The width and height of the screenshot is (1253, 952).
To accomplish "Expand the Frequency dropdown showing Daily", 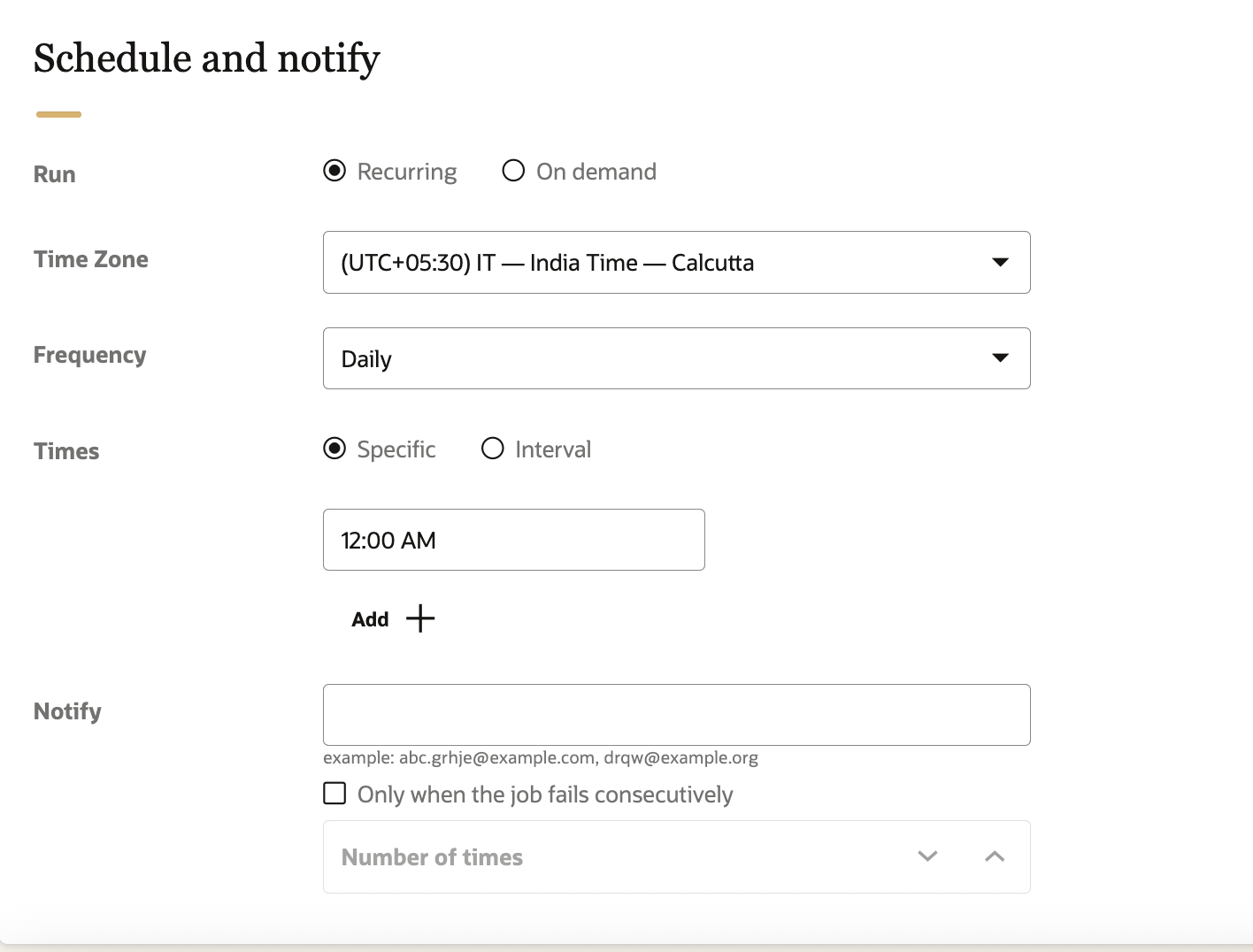I will tap(677, 358).
